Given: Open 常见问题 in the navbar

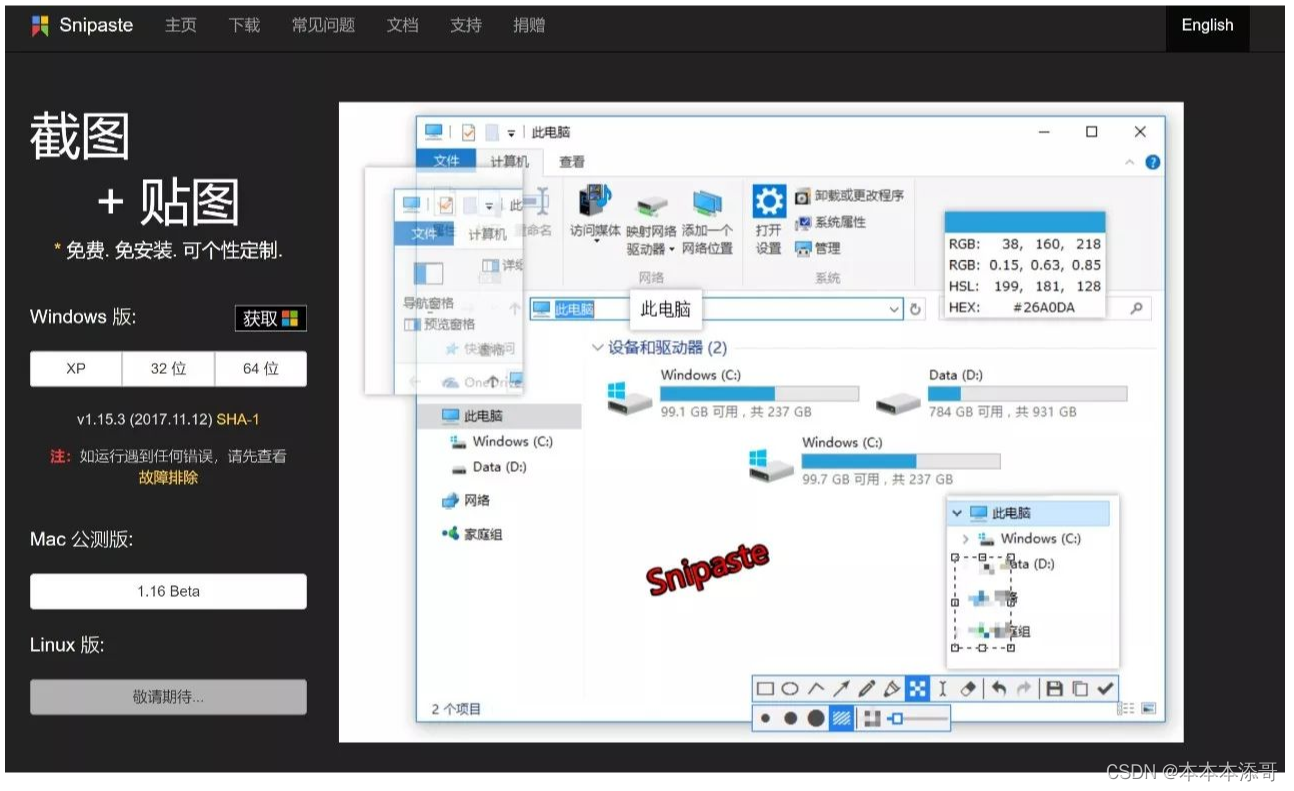Looking at the screenshot, I should pos(323,26).
